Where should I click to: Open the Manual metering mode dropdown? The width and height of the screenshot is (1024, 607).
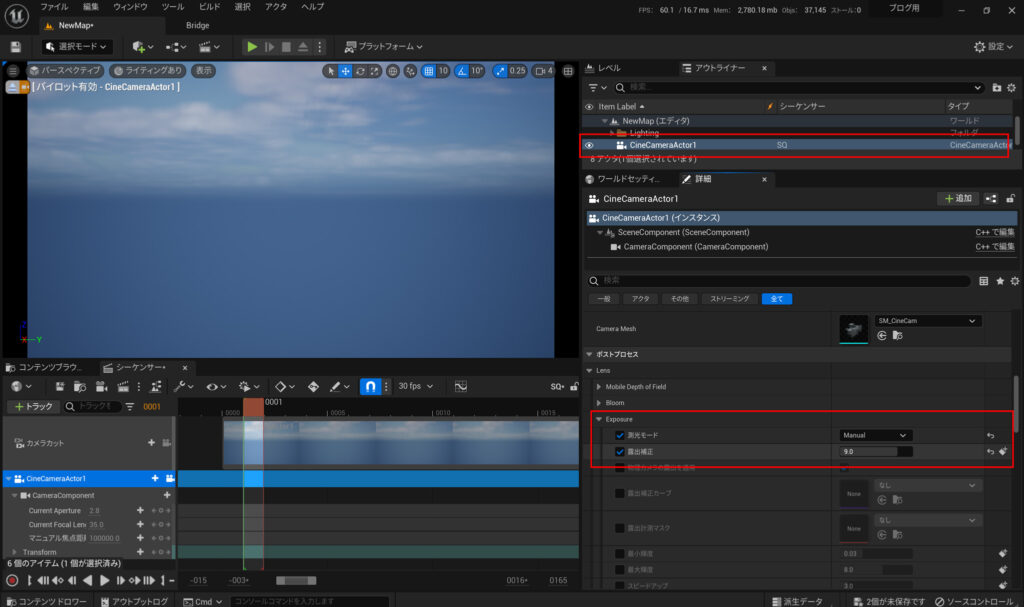(876, 436)
